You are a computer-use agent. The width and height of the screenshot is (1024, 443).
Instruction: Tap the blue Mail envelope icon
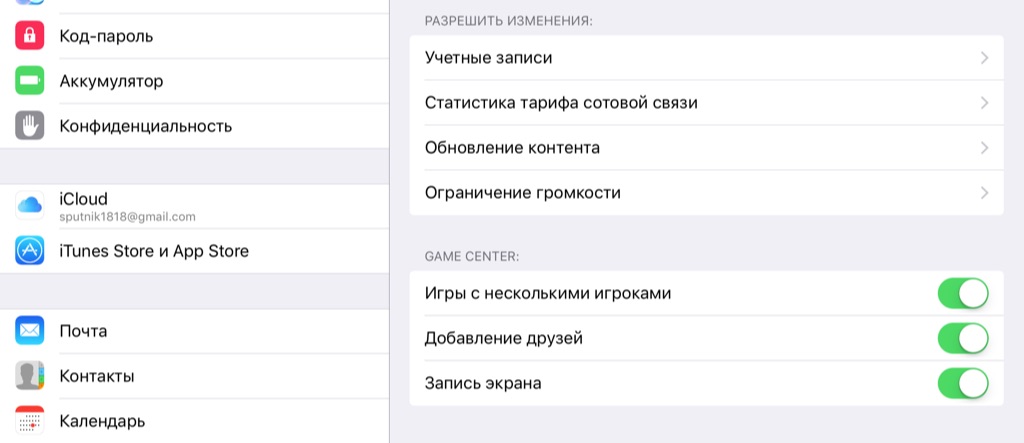click(x=30, y=331)
